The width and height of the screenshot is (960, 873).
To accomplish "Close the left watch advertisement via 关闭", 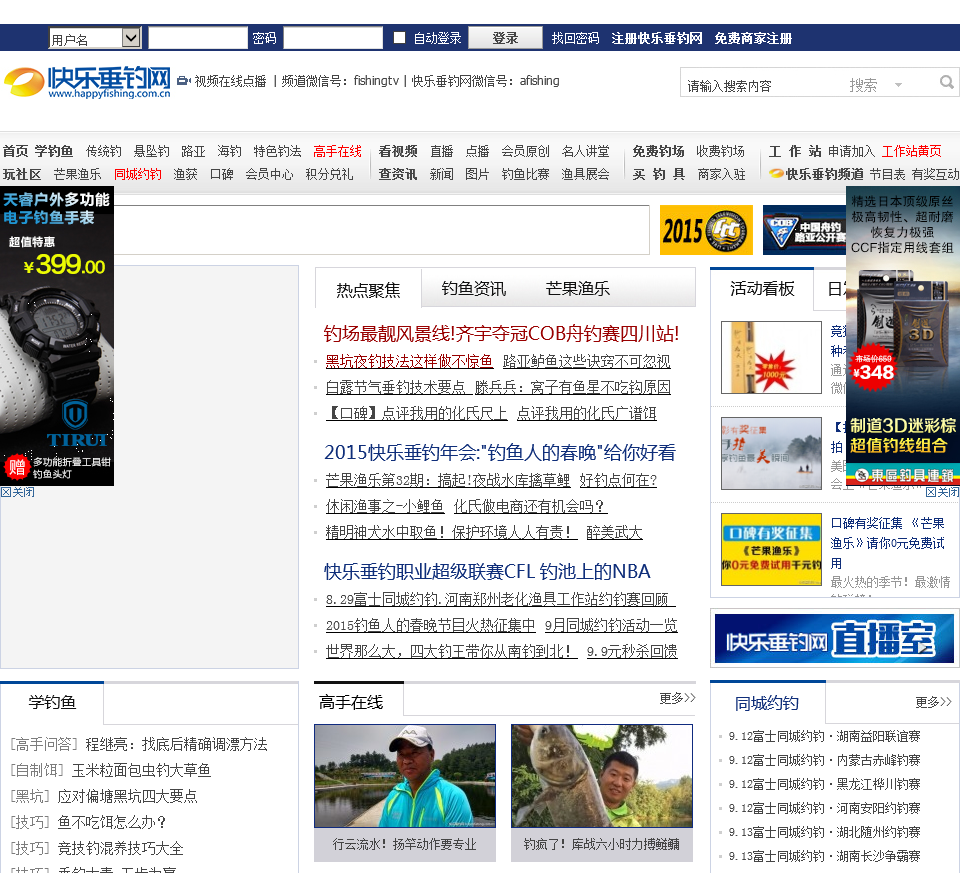I will coord(17,492).
